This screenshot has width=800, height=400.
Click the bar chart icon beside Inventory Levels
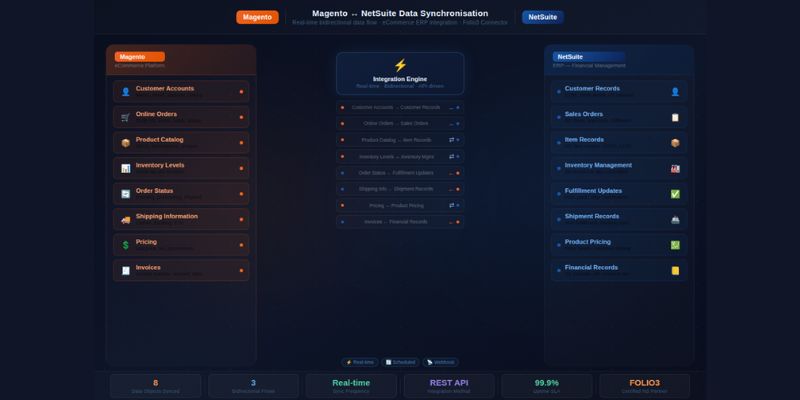pos(126,168)
